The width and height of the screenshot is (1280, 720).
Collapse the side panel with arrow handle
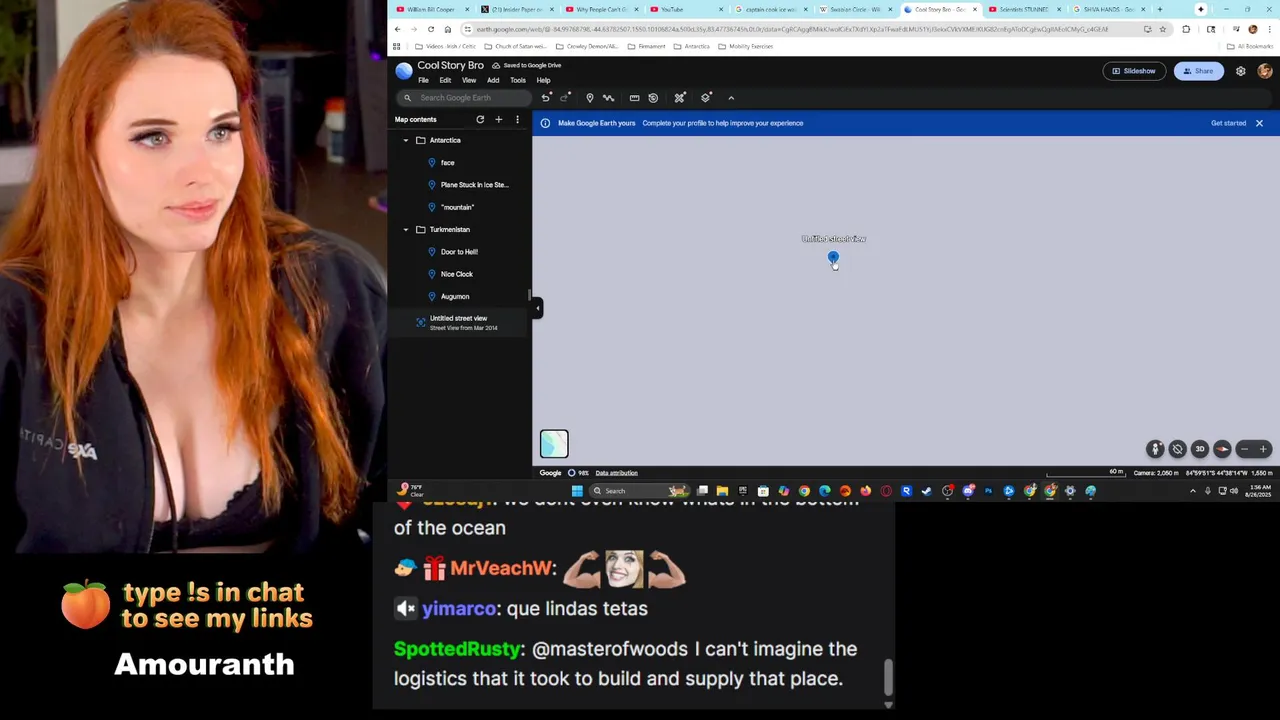[537, 308]
